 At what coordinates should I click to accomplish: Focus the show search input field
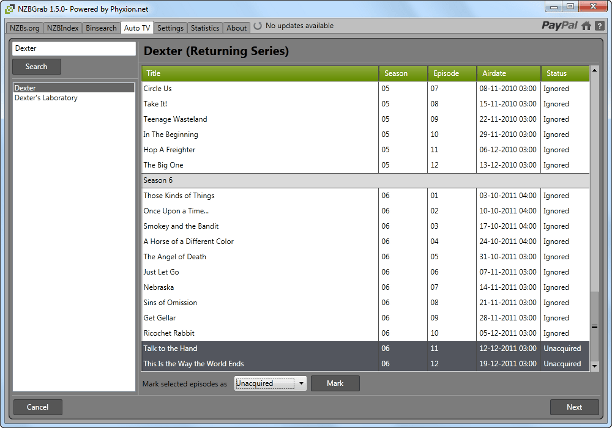pyautogui.click(x=74, y=48)
